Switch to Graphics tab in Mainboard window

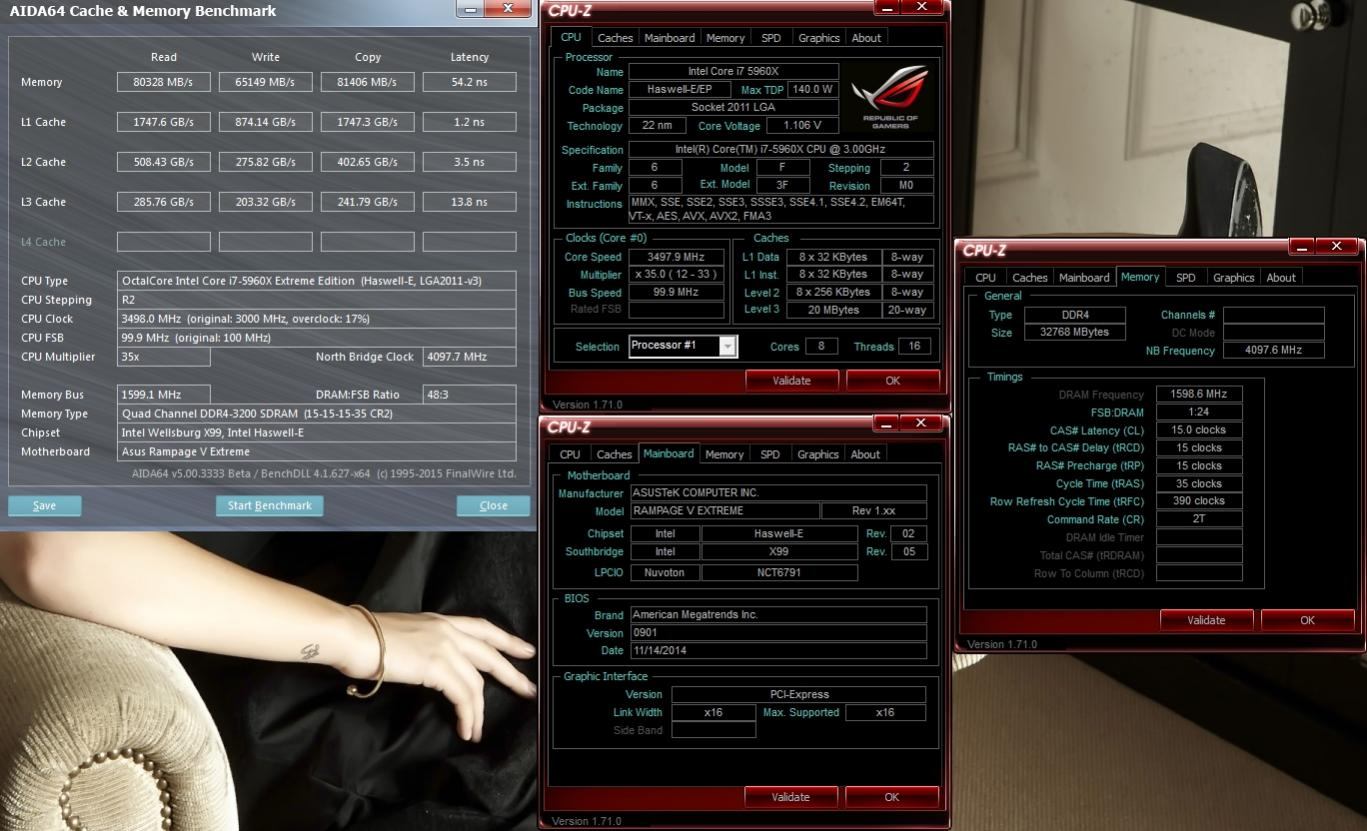[818, 454]
